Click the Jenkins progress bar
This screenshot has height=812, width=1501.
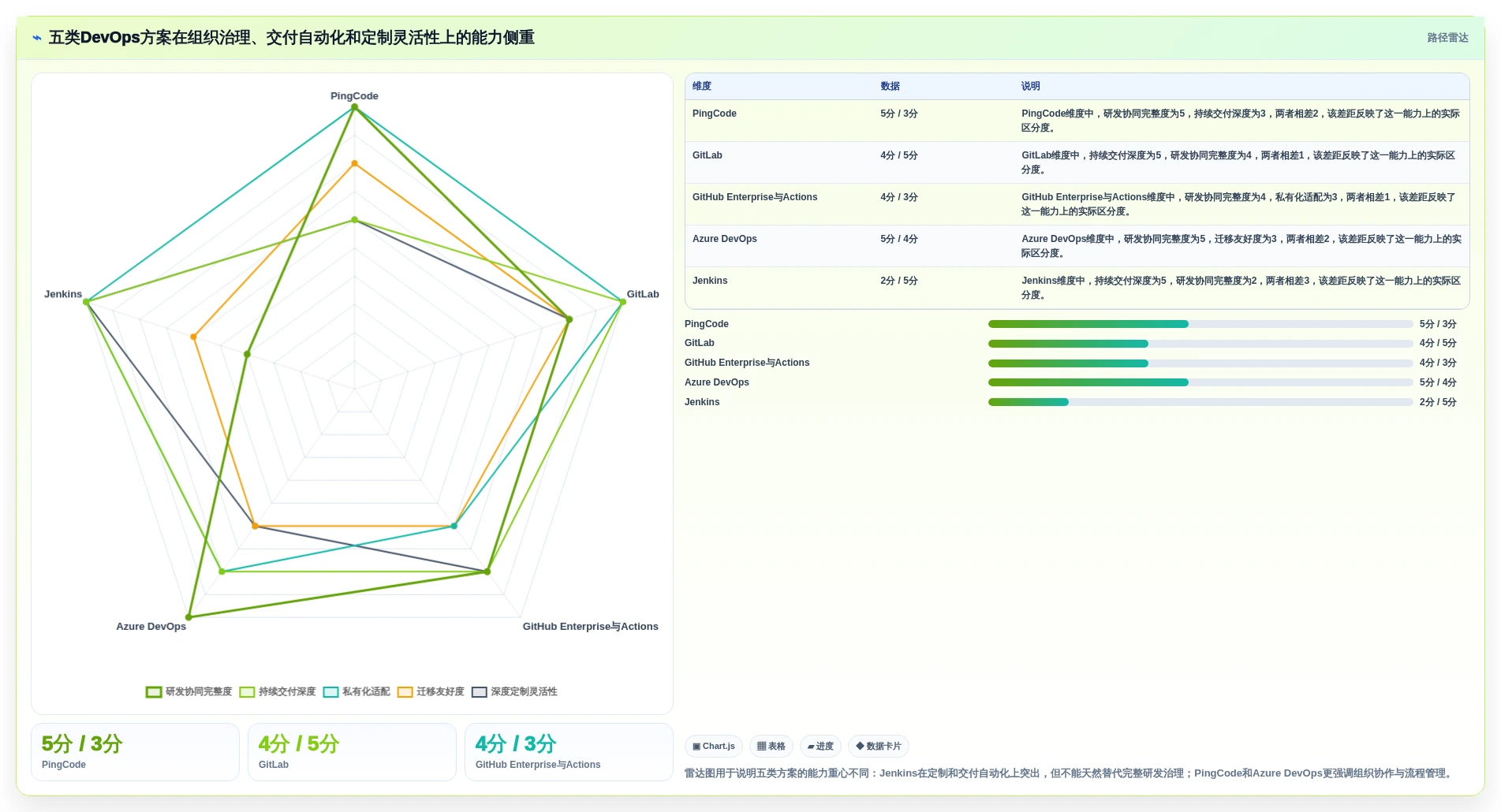[x=1200, y=402]
